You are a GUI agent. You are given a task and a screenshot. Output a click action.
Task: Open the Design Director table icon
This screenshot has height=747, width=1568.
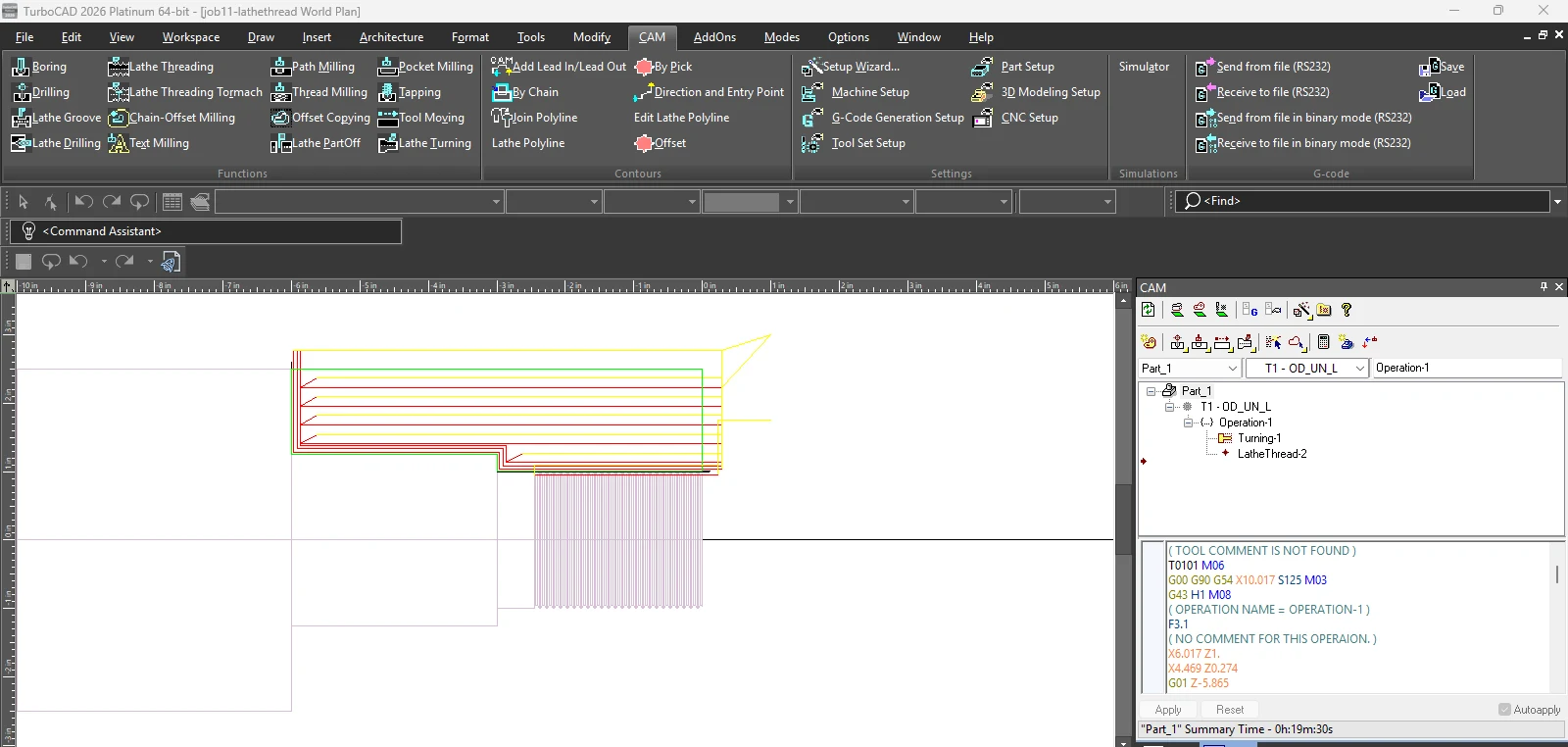click(x=172, y=202)
